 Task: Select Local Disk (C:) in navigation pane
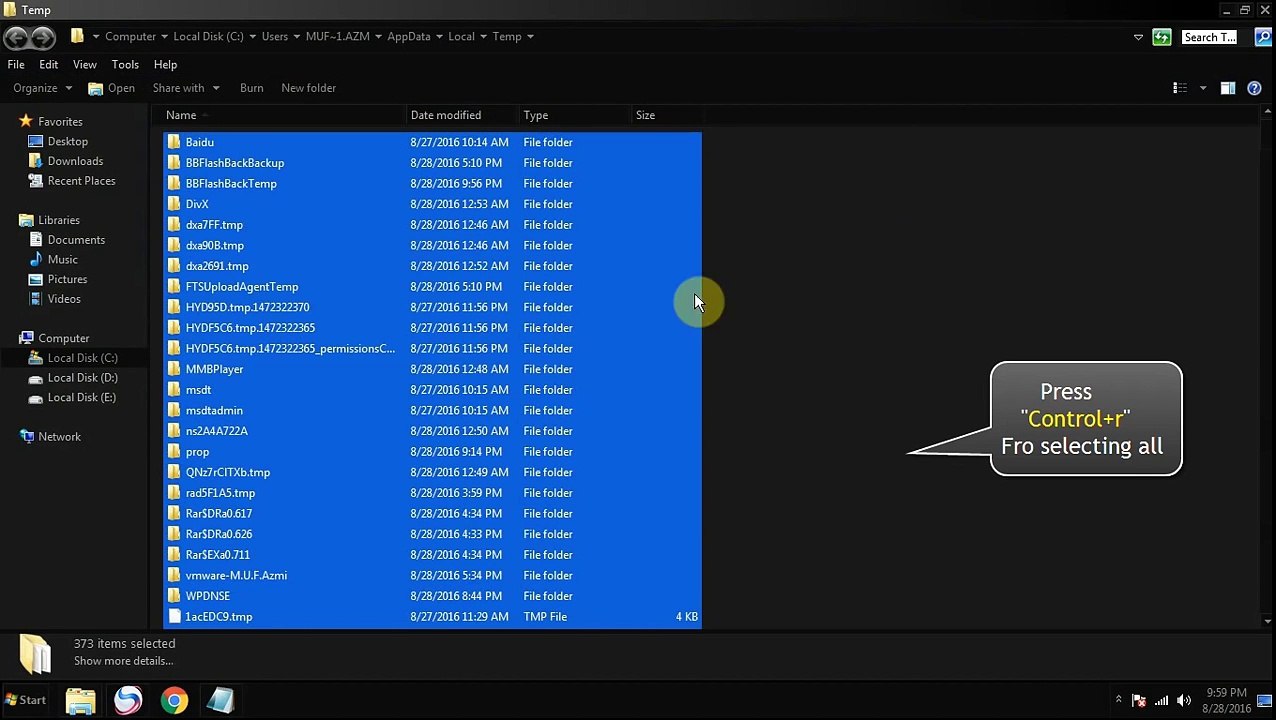(x=82, y=358)
